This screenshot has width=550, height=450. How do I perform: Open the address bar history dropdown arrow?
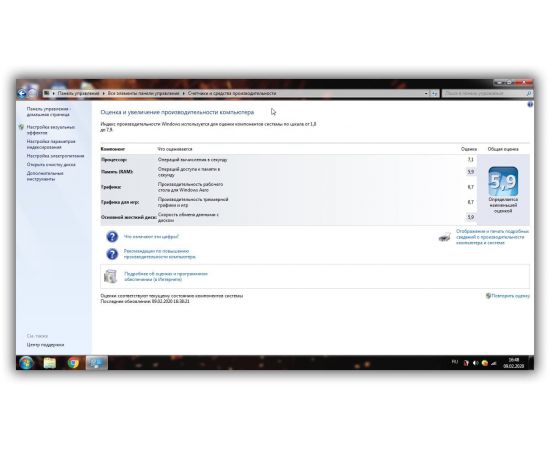426,93
